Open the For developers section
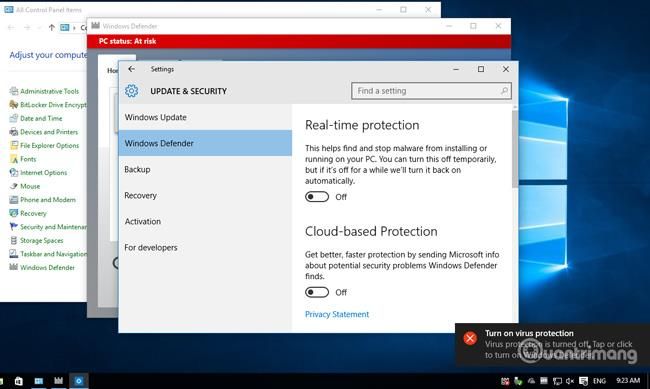The image size is (650, 389). (x=205, y=248)
